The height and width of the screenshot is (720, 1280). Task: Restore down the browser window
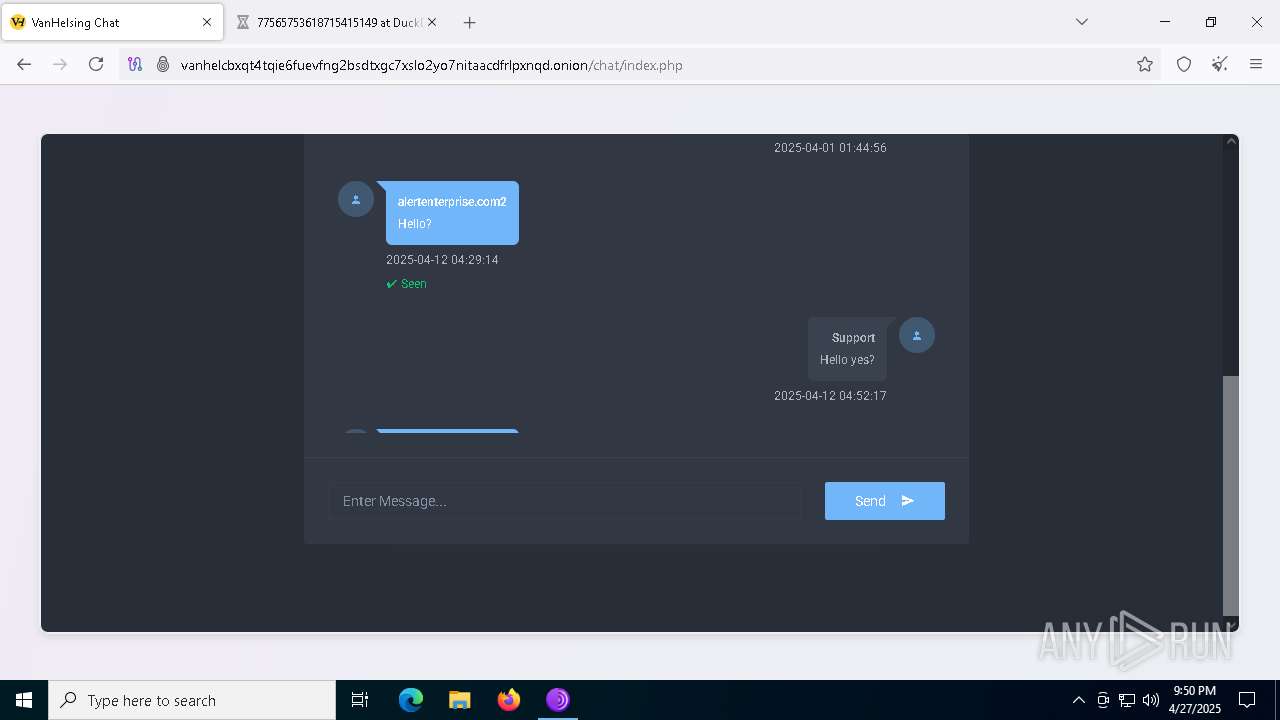pos(1211,22)
